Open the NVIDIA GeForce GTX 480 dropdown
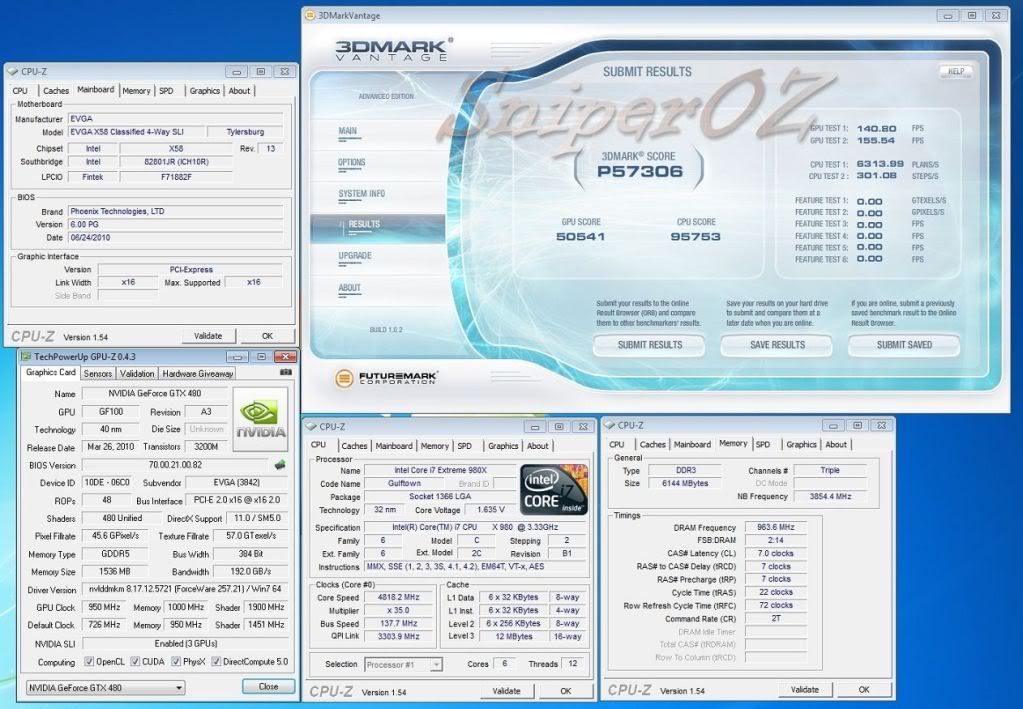This screenshot has width=1023, height=709. [105, 687]
